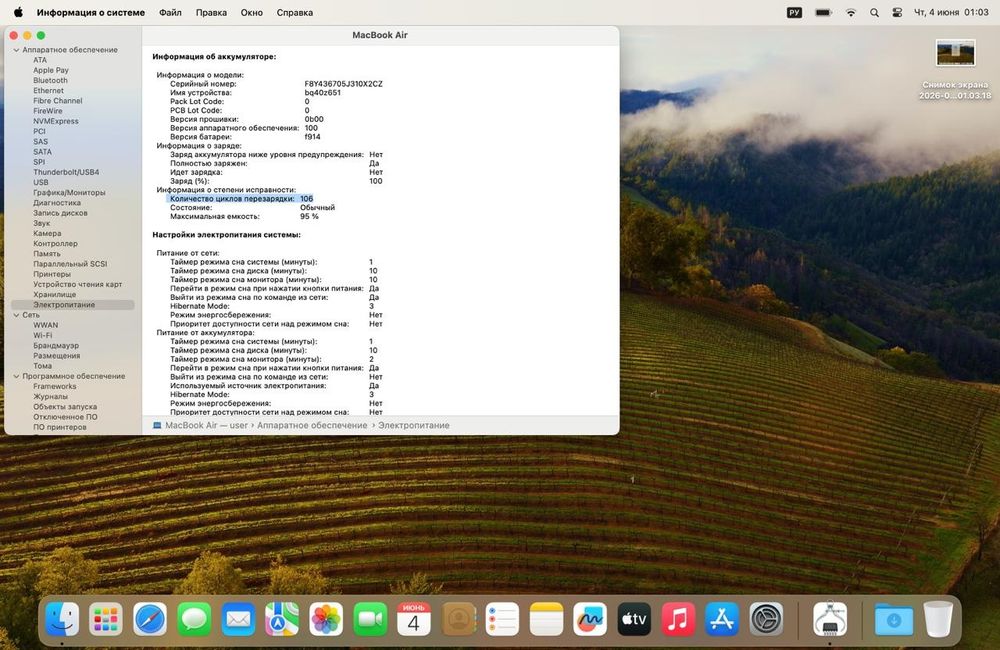Open Spotlight search
The width and height of the screenshot is (1000, 650).
pos(874,12)
